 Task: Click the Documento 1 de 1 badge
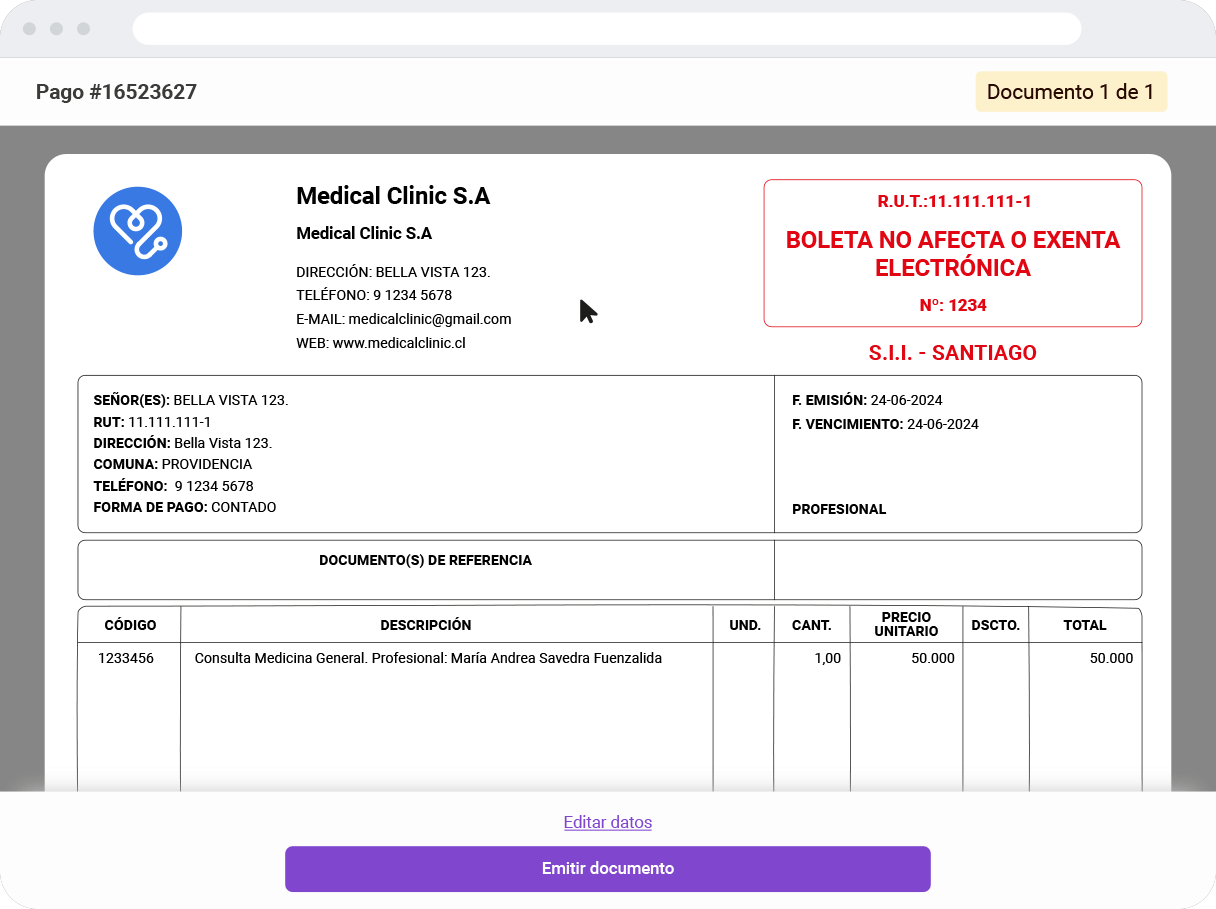(1070, 92)
